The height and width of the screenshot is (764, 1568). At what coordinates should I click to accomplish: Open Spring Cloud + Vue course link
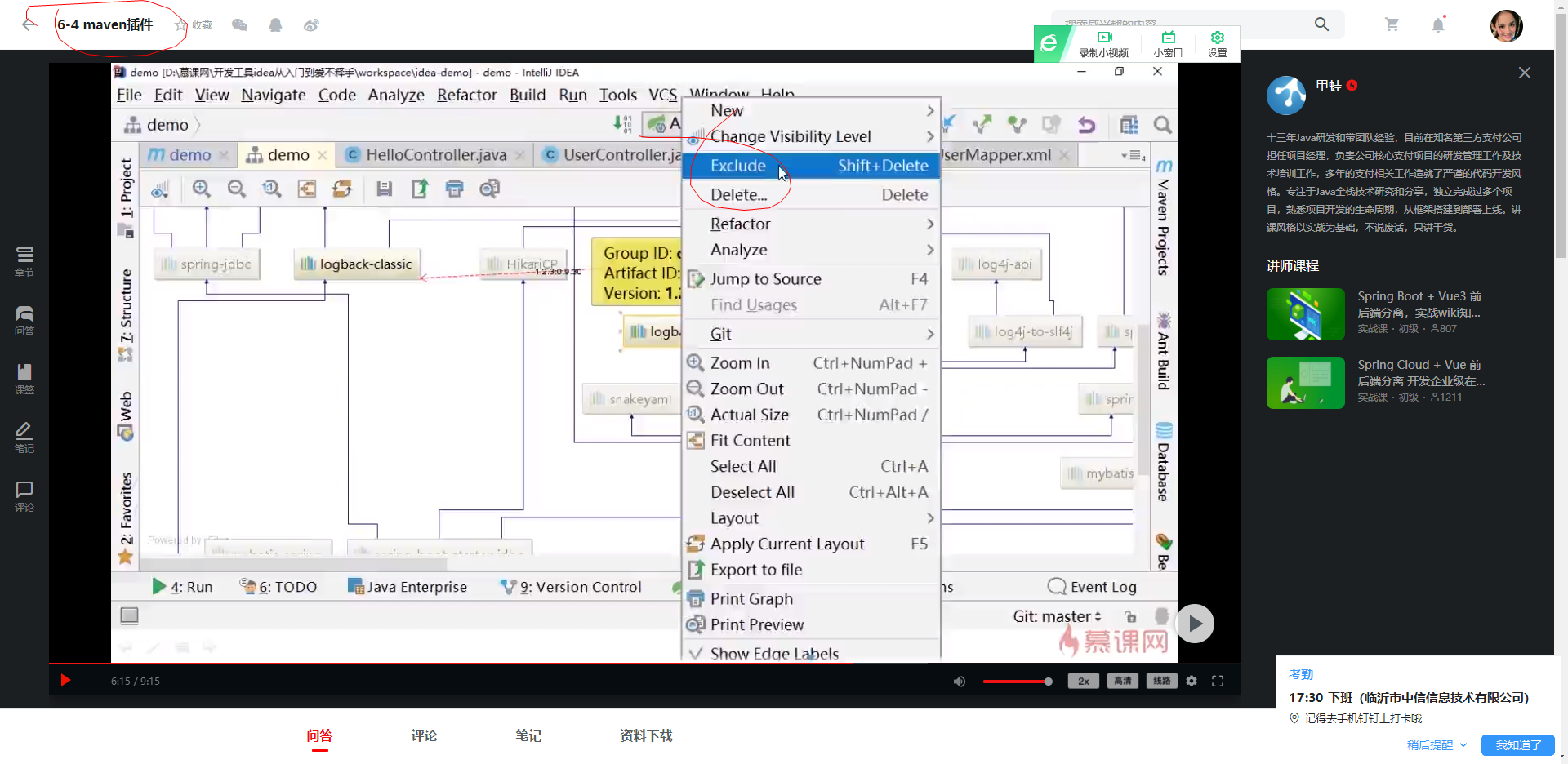point(1421,373)
